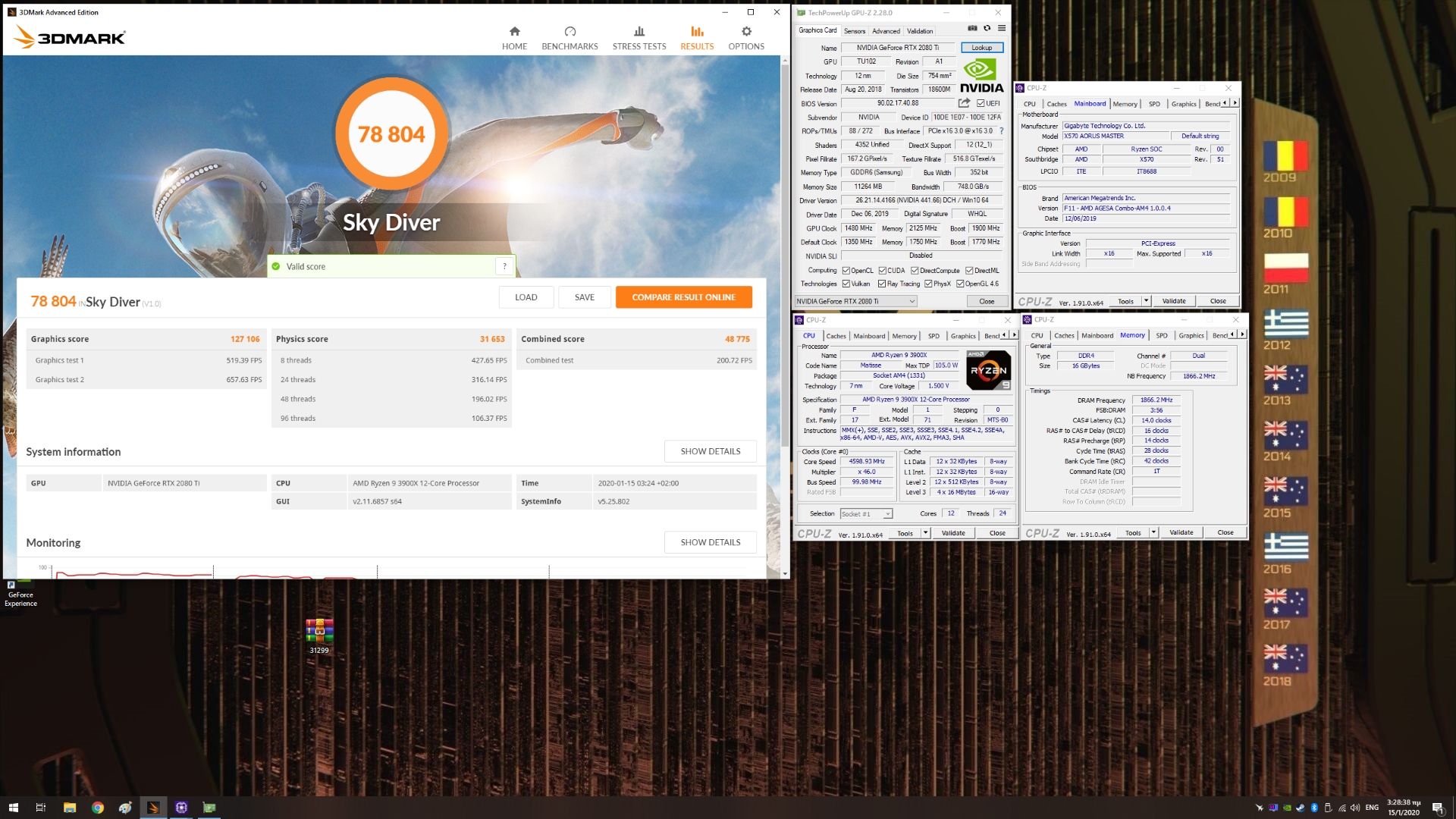Open the 3DMark Options gear
The height and width of the screenshot is (819, 1456).
746,32
